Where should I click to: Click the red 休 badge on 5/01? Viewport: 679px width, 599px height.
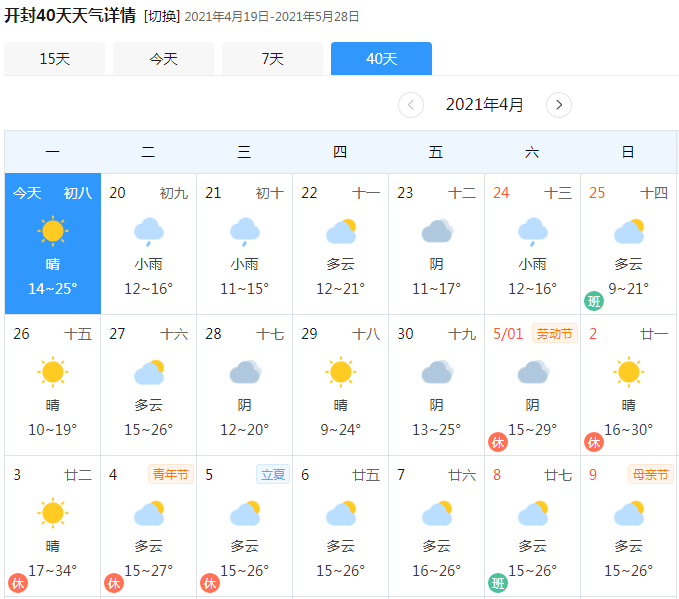pos(498,442)
